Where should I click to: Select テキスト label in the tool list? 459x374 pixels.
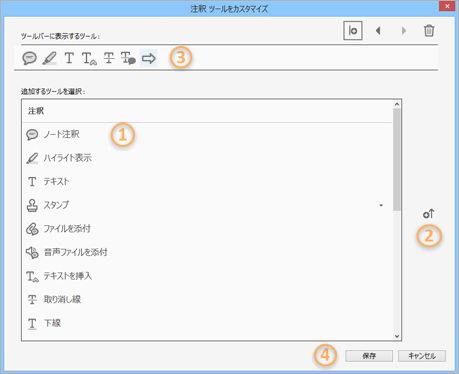pos(56,181)
